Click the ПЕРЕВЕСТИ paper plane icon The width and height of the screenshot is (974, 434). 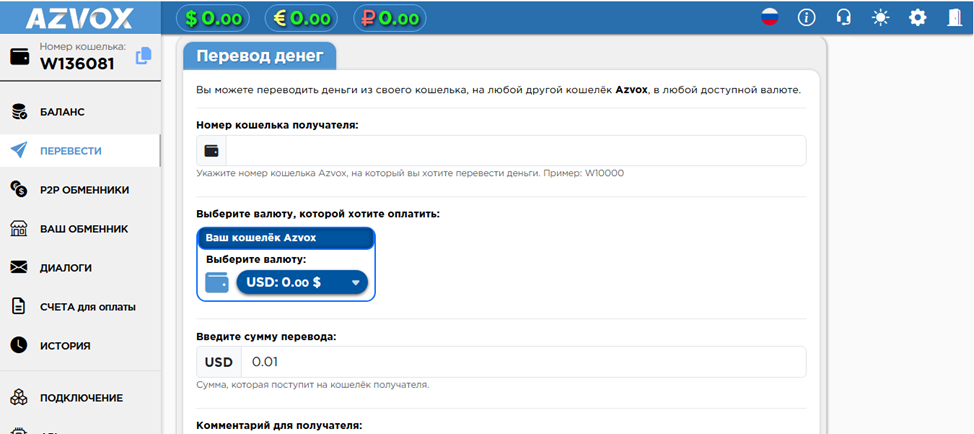click(19, 150)
